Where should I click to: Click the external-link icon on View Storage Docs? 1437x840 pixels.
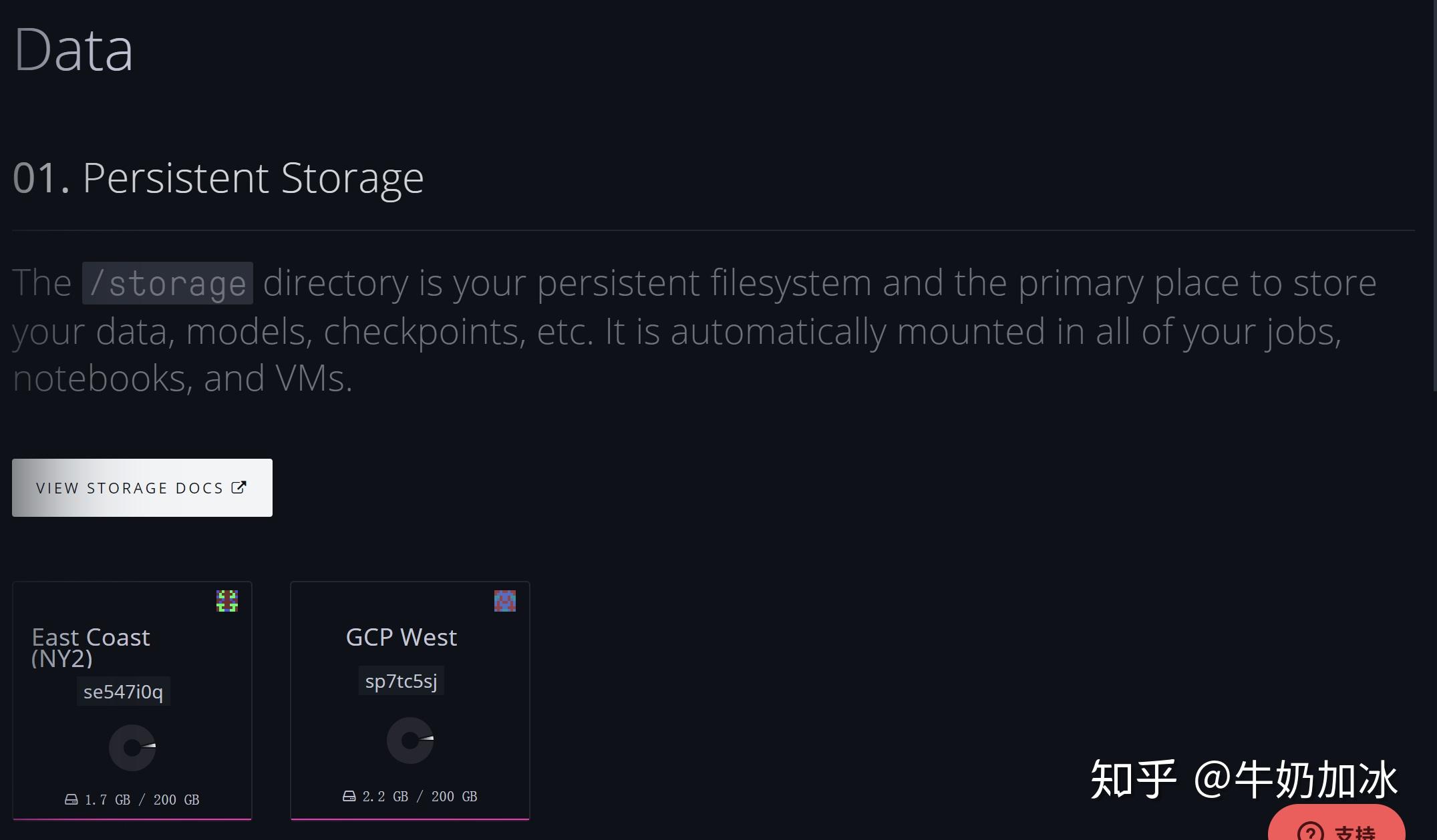tap(238, 487)
